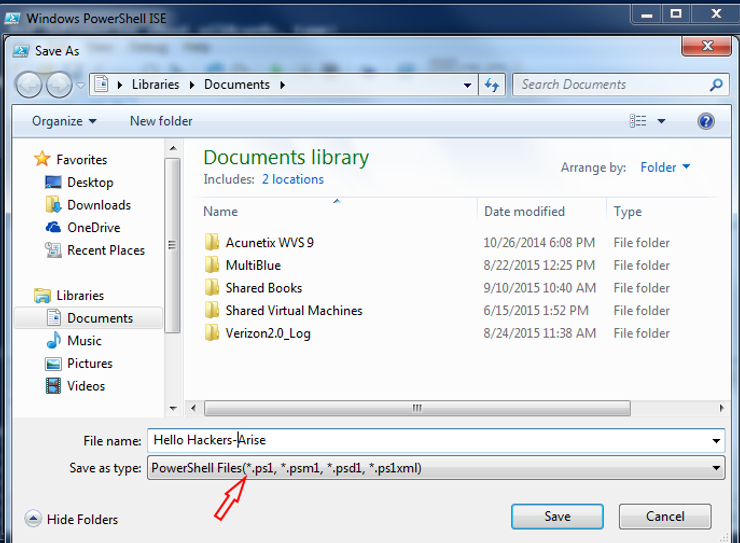The height and width of the screenshot is (543, 740).
Task: Expand arrow between Libraries and Documents
Action: click(x=192, y=85)
